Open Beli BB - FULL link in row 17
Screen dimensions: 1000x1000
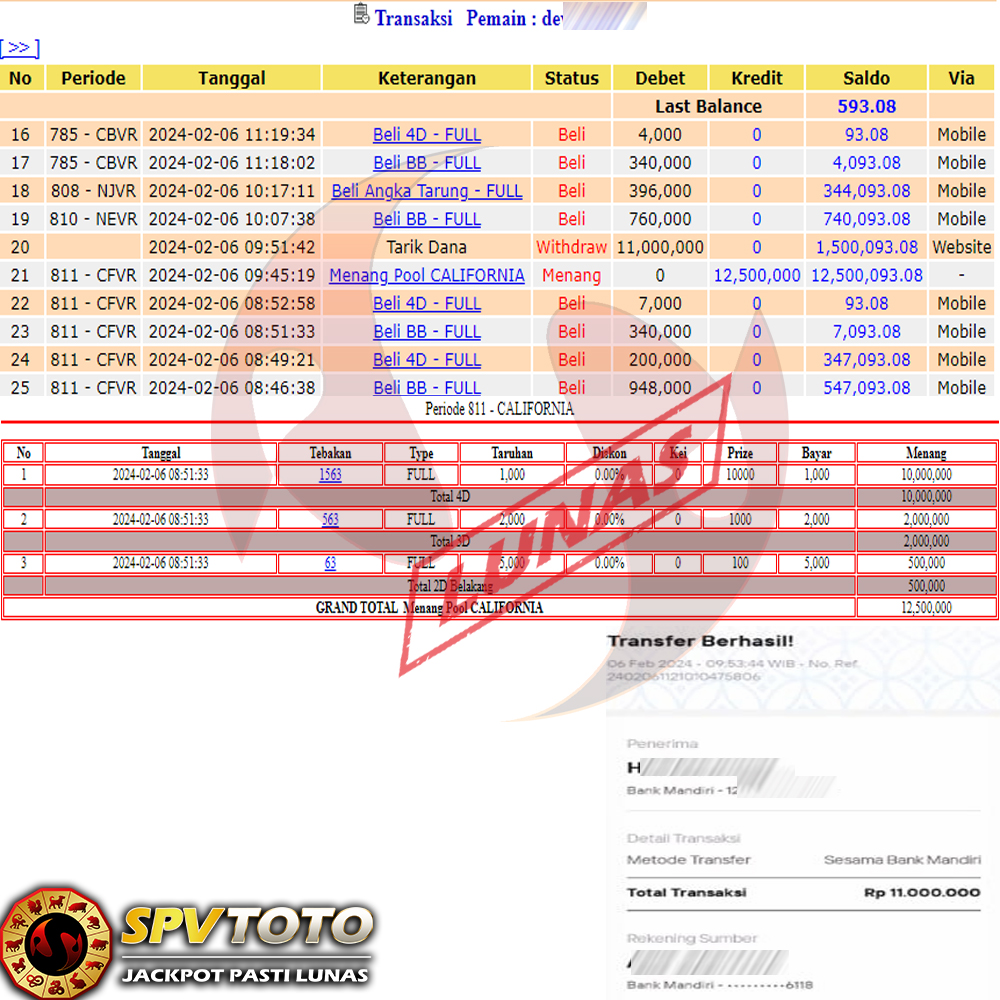click(427, 162)
